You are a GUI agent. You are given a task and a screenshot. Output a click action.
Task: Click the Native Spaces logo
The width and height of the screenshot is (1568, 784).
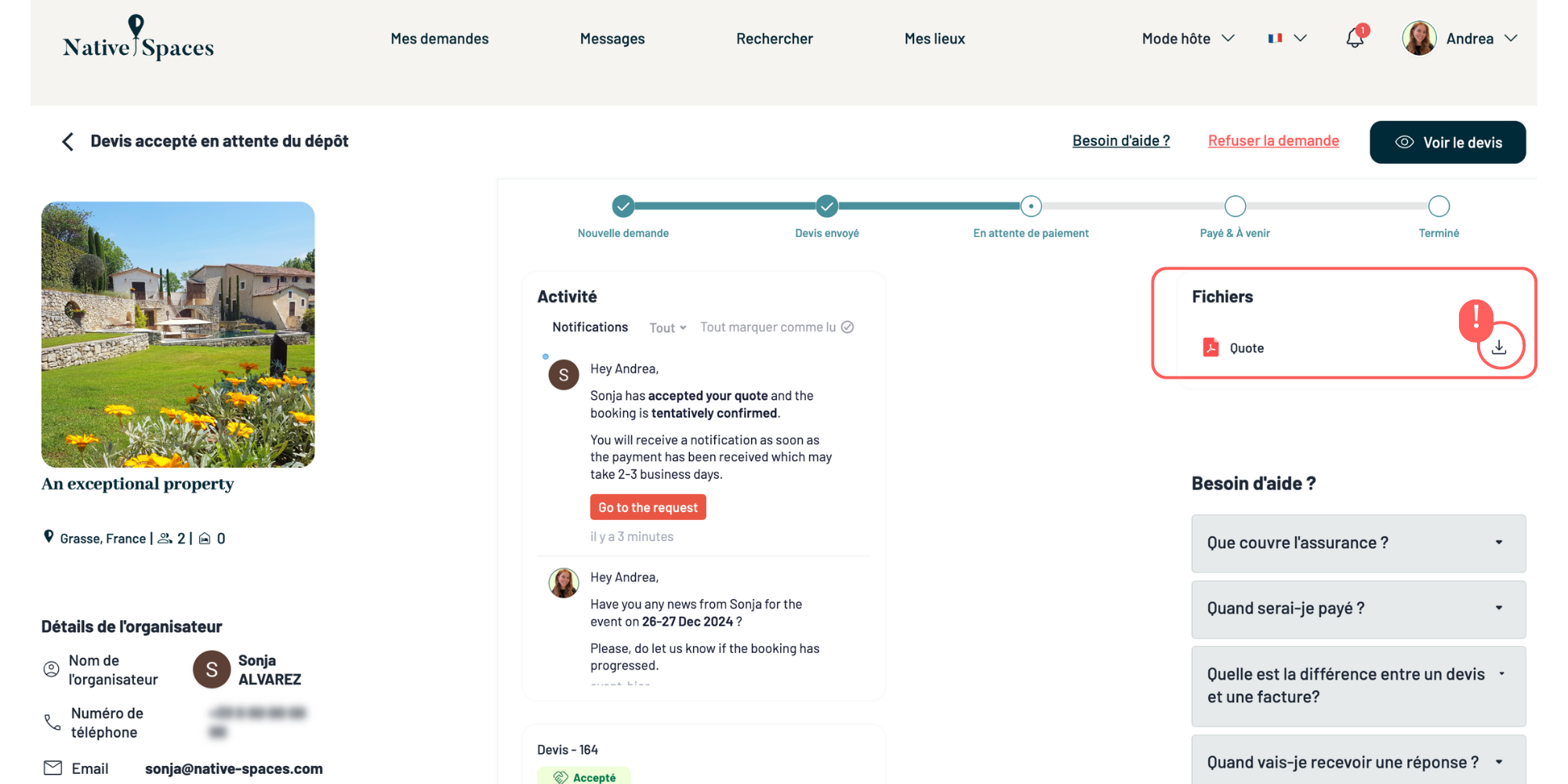click(x=138, y=39)
